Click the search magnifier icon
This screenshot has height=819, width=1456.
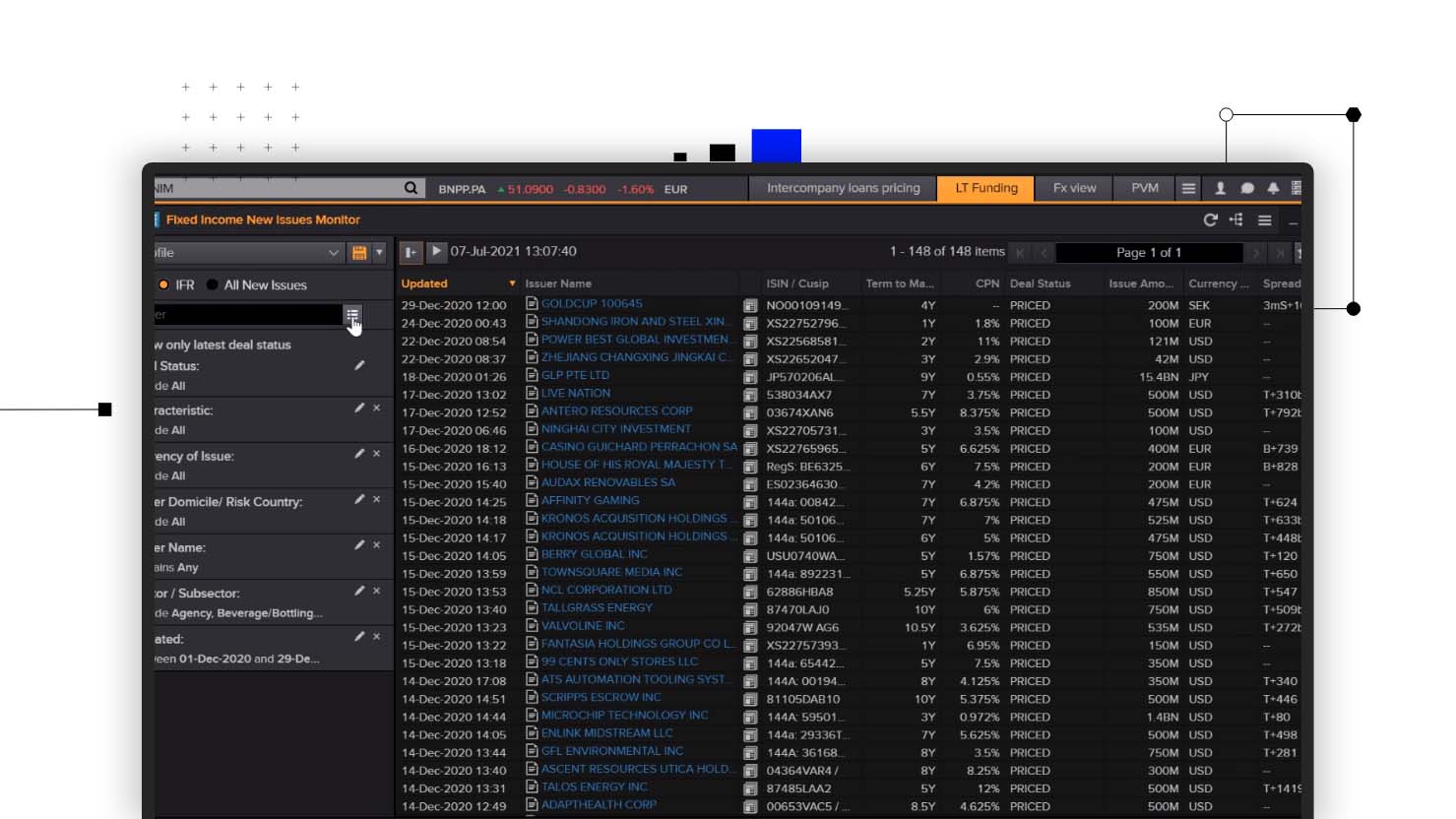click(x=411, y=188)
